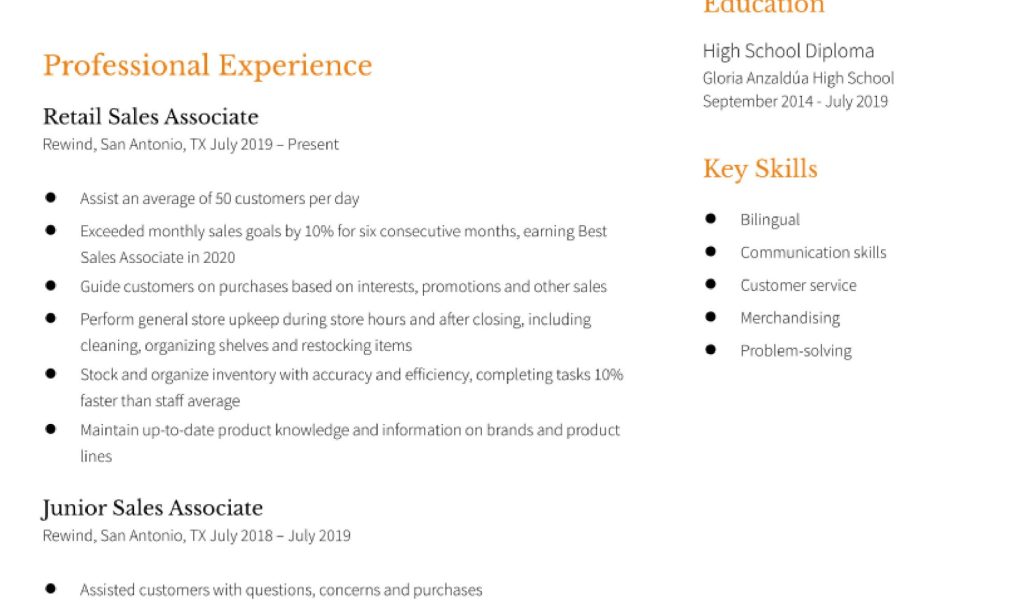Image resolution: width=1024 pixels, height=600 pixels.
Task: Select the Assisted customers with questions line
Action: tap(281, 590)
